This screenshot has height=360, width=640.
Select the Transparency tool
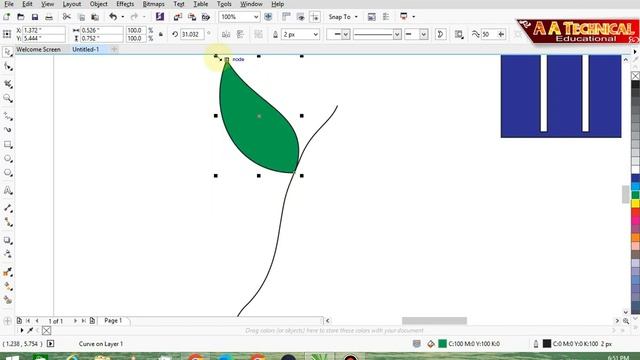(8, 254)
